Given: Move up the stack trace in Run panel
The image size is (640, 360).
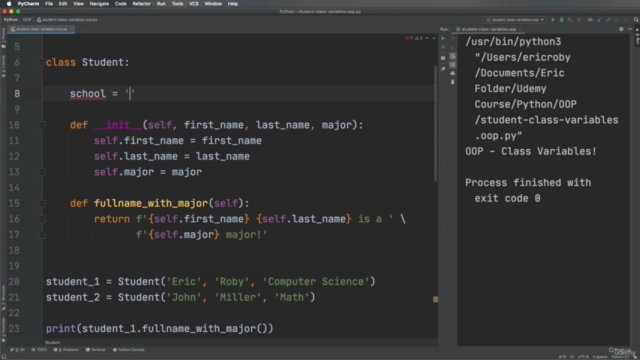Looking at the screenshot, I should [x=453, y=38].
